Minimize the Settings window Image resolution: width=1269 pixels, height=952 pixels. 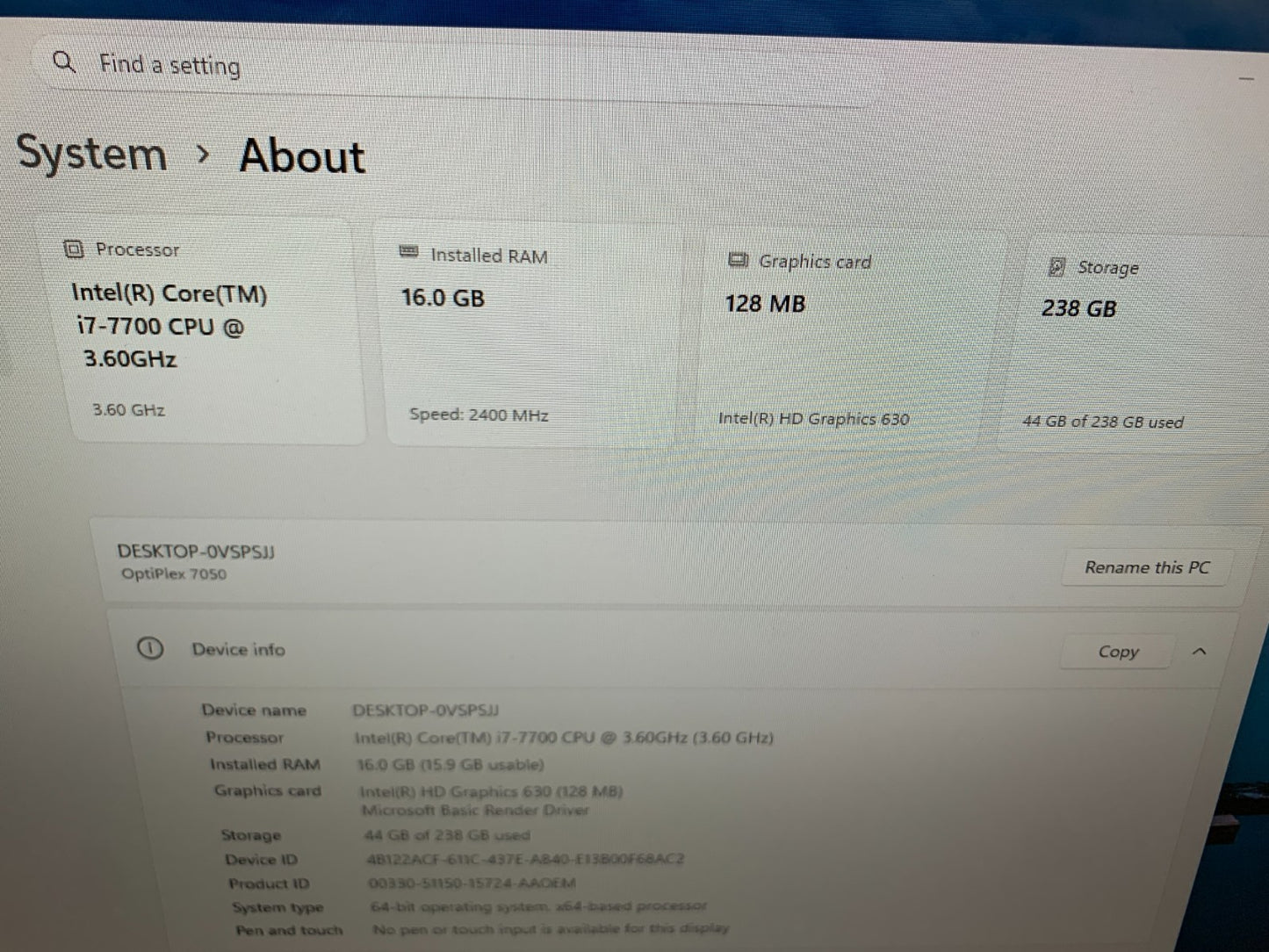click(1246, 79)
